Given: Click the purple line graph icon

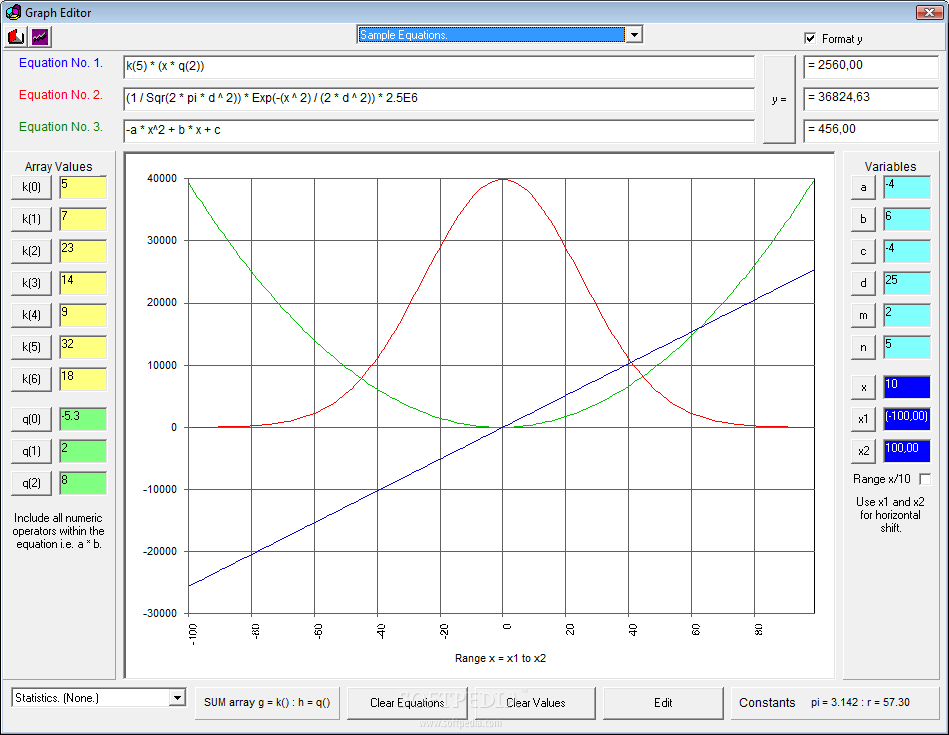Looking at the screenshot, I should [40, 37].
